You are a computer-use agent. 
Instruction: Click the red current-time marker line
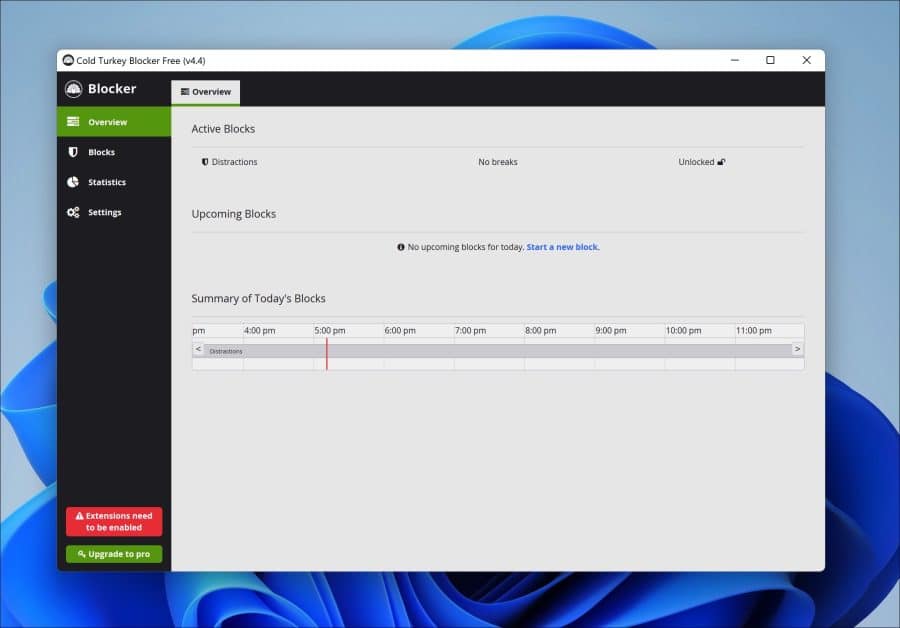tap(327, 354)
